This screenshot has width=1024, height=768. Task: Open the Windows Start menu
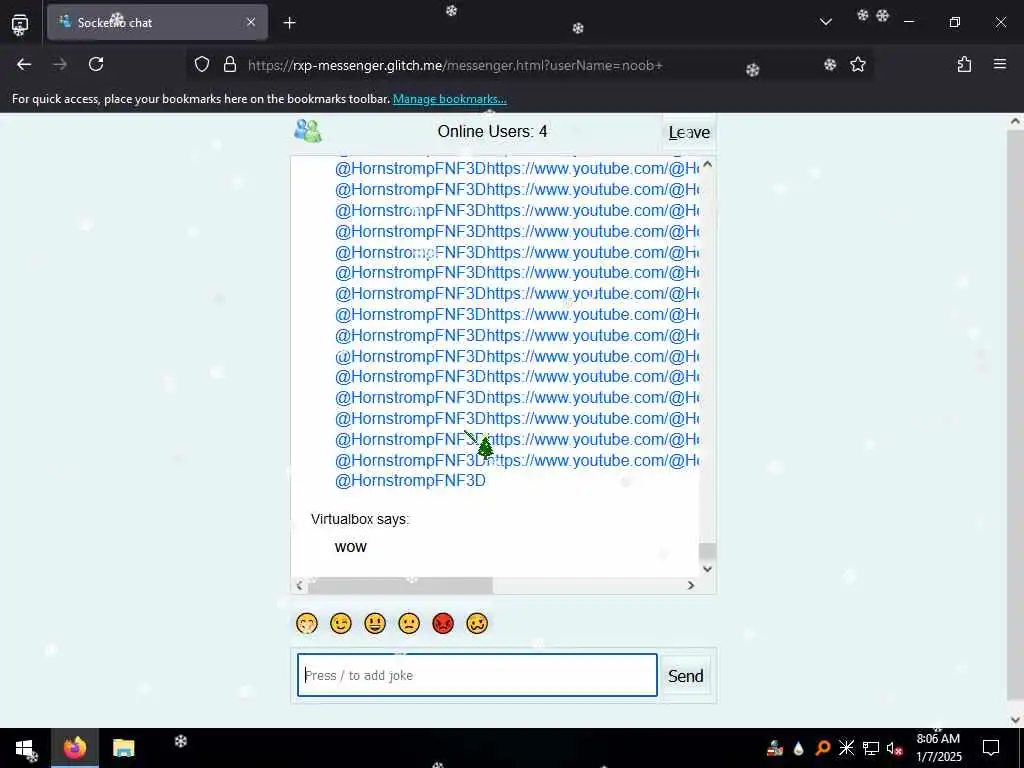tap(25, 748)
